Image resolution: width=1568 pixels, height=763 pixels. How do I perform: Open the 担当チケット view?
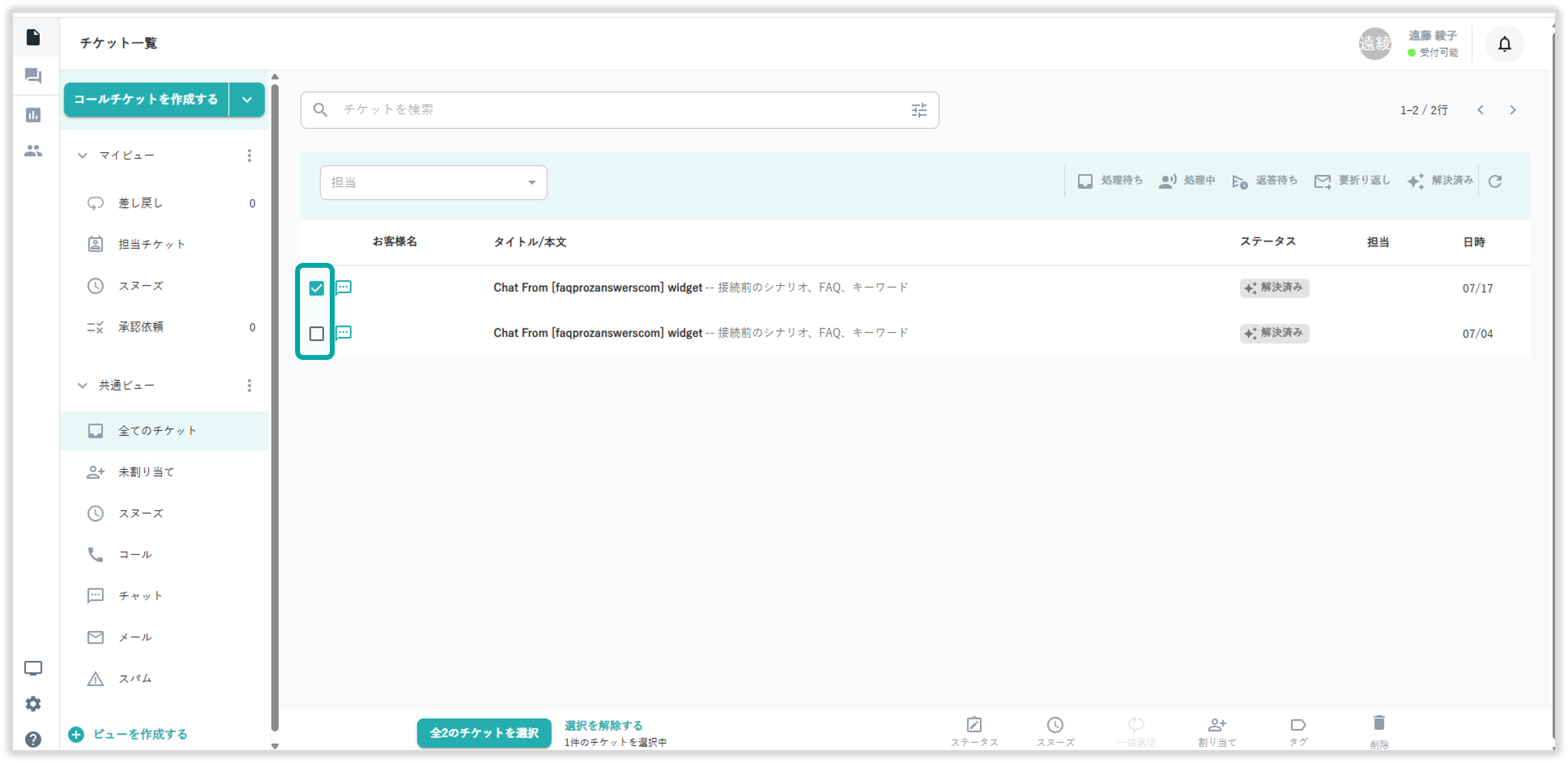click(151, 244)
